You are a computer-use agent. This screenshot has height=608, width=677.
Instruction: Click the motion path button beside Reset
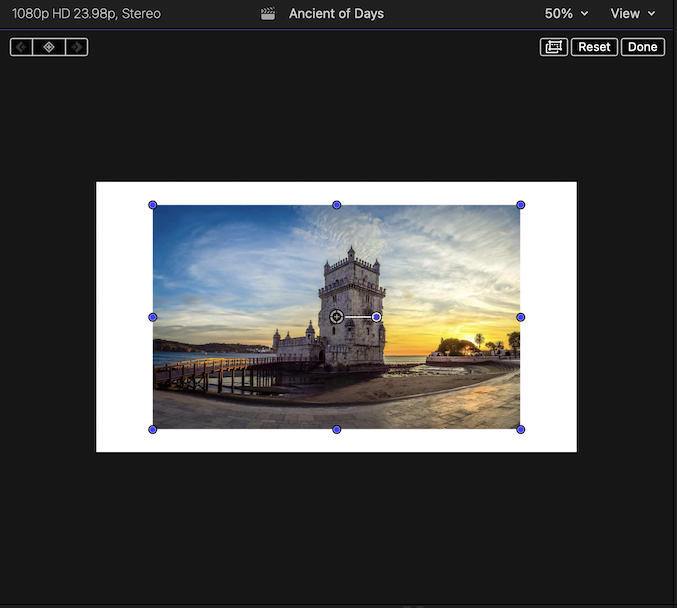pyautogui.click(x=554, y=47)
